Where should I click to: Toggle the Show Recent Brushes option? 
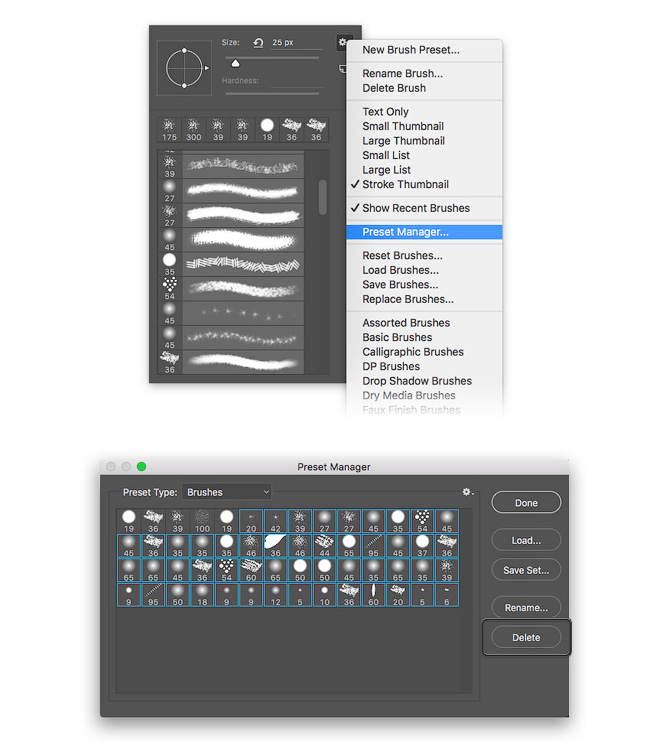(415, 208)
